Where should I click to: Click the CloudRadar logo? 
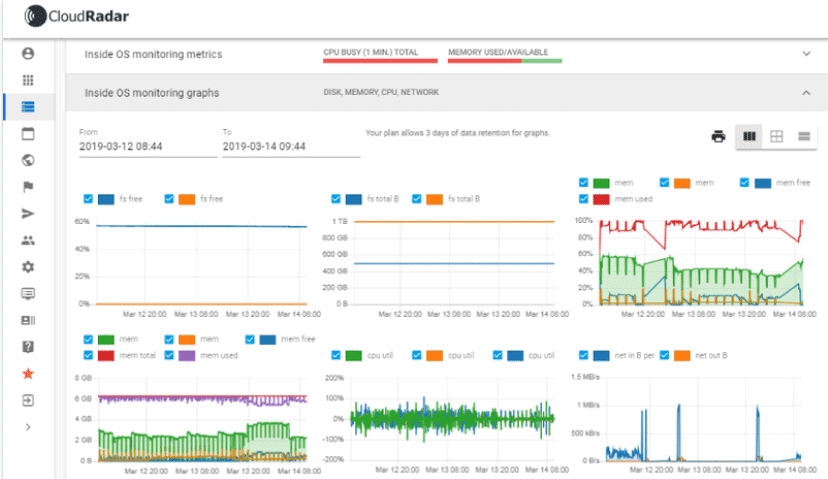click(x=77, y=16)
